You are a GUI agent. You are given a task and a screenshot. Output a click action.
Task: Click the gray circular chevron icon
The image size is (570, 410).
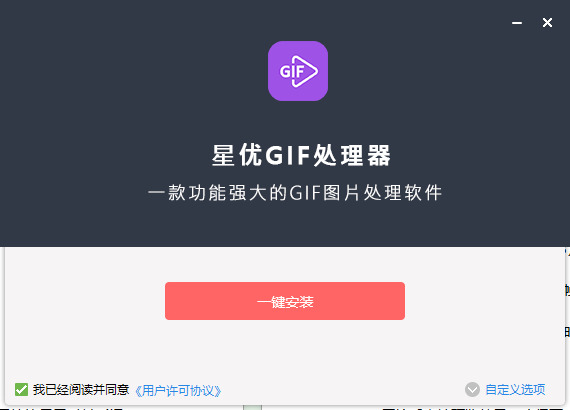coord(472,390)
